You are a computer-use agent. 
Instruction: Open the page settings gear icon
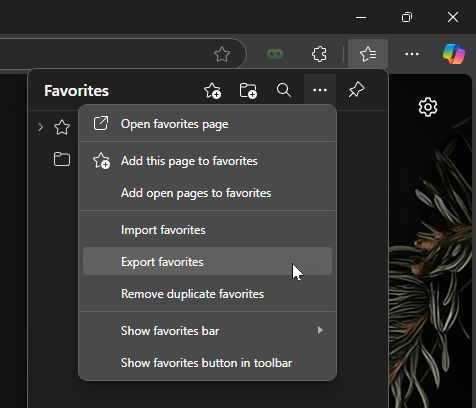coord(428,107)
